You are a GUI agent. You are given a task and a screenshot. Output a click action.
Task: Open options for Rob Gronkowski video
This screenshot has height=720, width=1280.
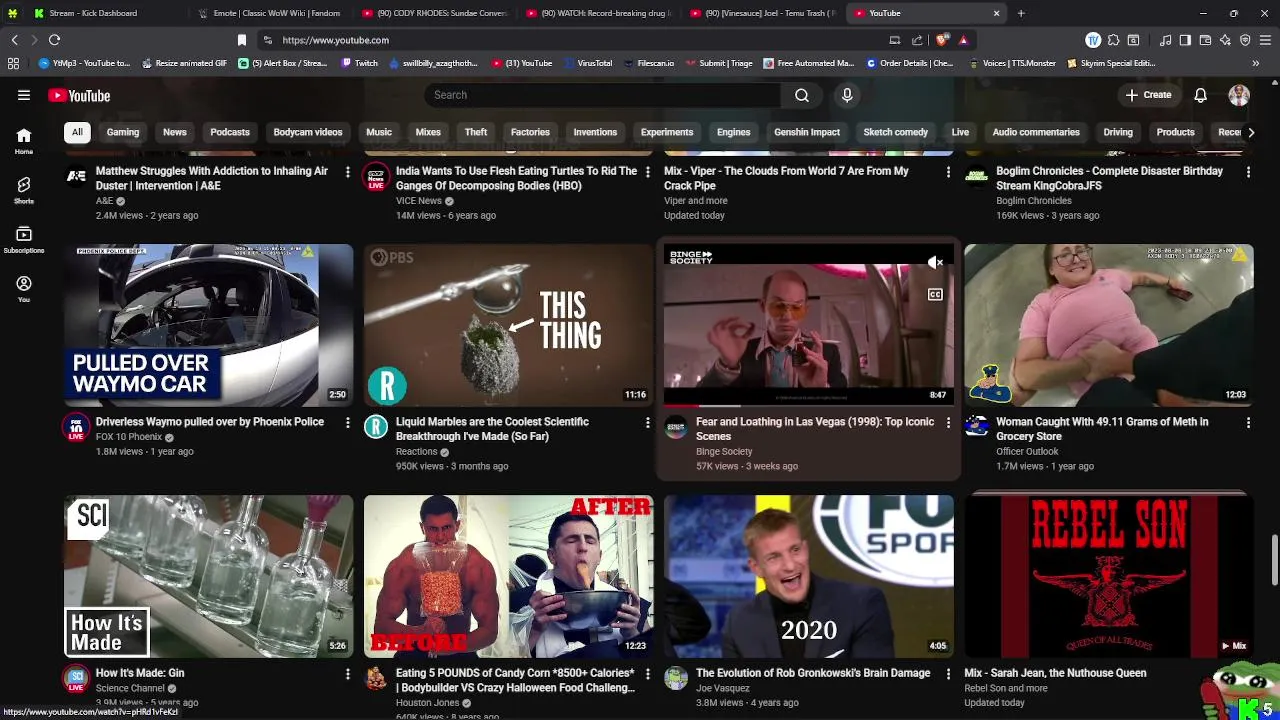tap(948, 674)
